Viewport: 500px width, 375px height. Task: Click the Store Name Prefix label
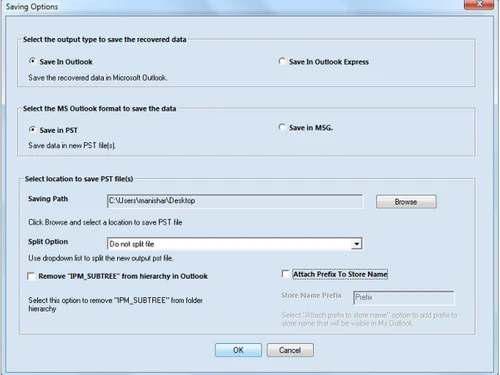tap(311, 295)
